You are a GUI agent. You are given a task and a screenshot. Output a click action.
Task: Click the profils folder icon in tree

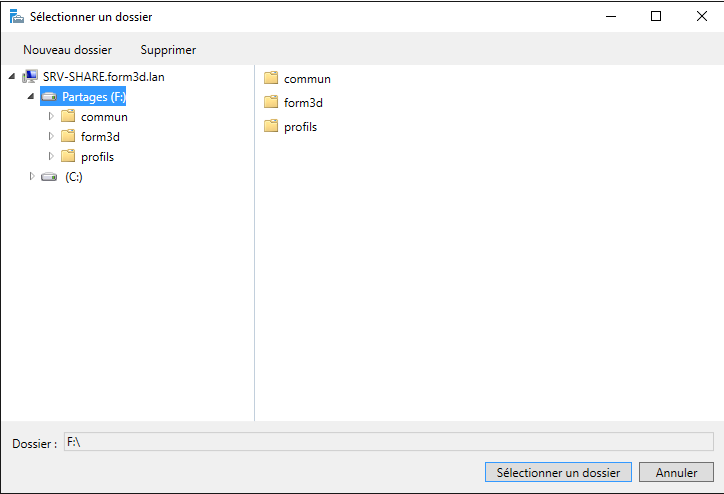pyautogui.click(x=68, y=156)
